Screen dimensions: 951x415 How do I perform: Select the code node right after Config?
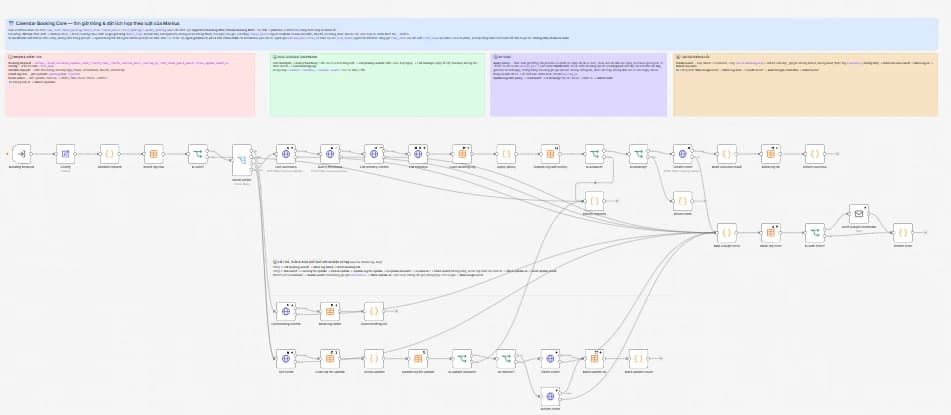(110, 154)
